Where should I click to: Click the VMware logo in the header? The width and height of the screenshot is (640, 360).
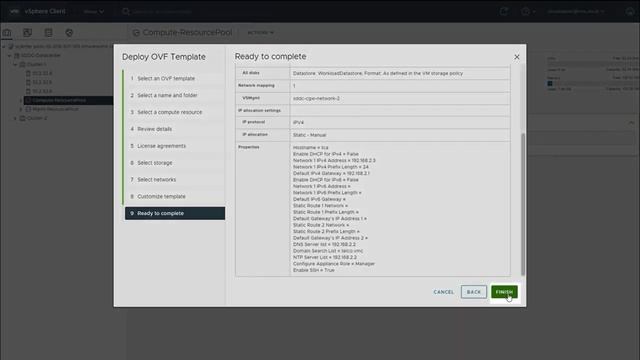coord(14,11)
